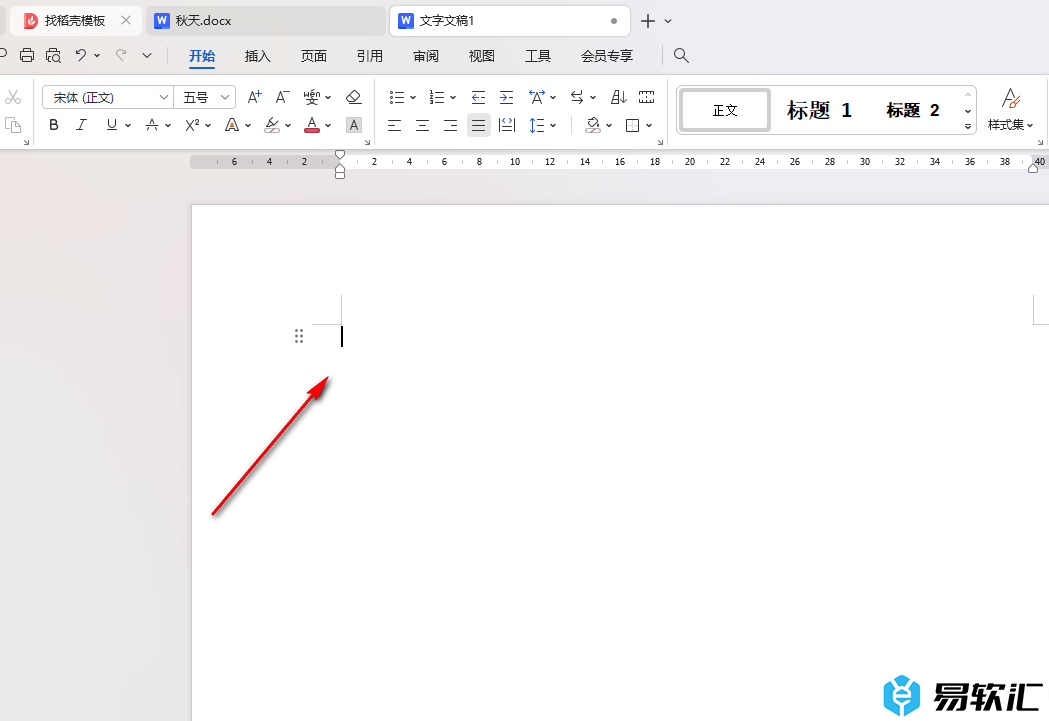Expand the undo history arrow
Image resolution: width=1049 pixels, height=721 pixels.
click(97, 56)
